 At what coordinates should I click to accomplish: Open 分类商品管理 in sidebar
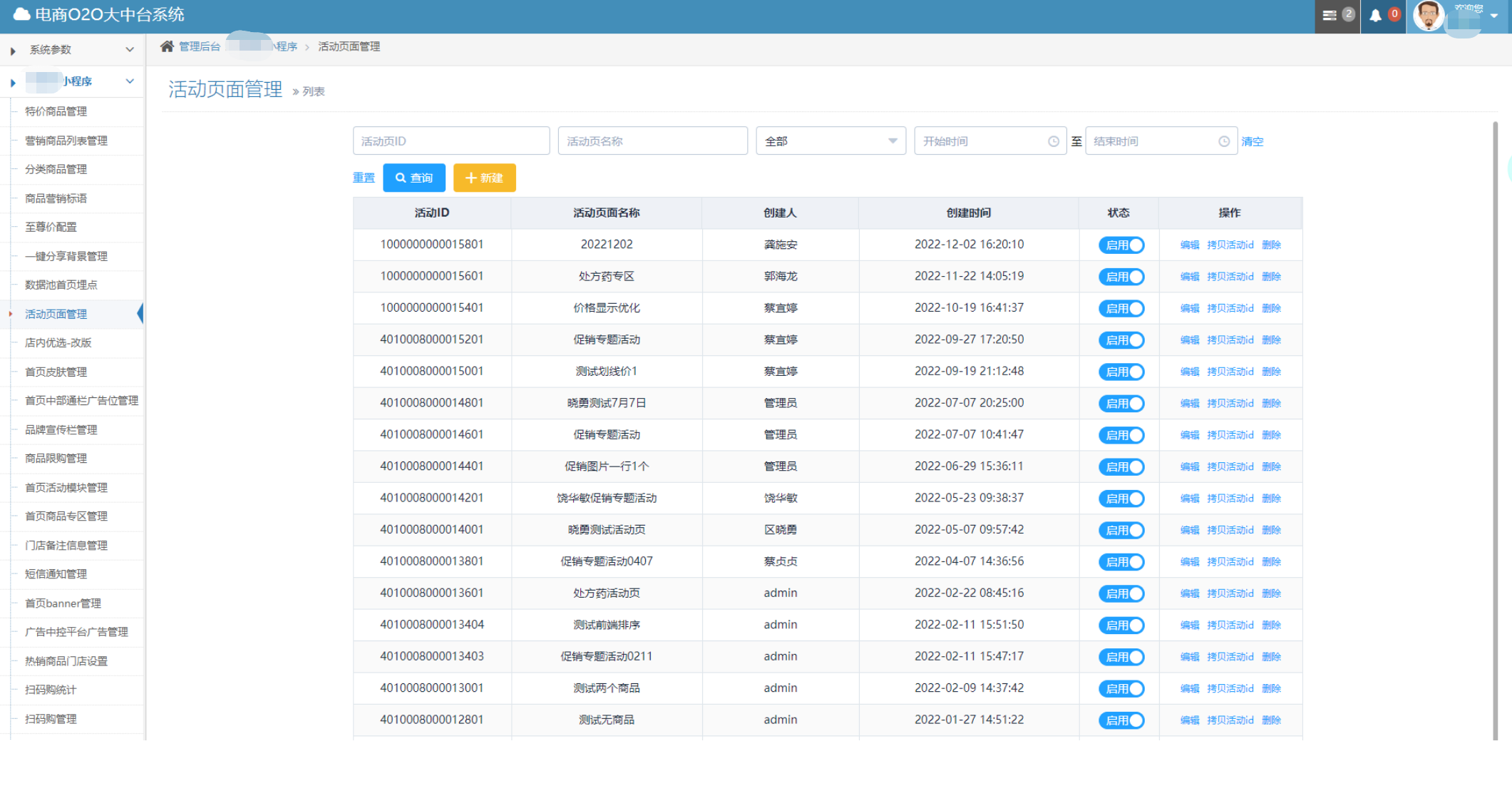(x=56, y=169)
